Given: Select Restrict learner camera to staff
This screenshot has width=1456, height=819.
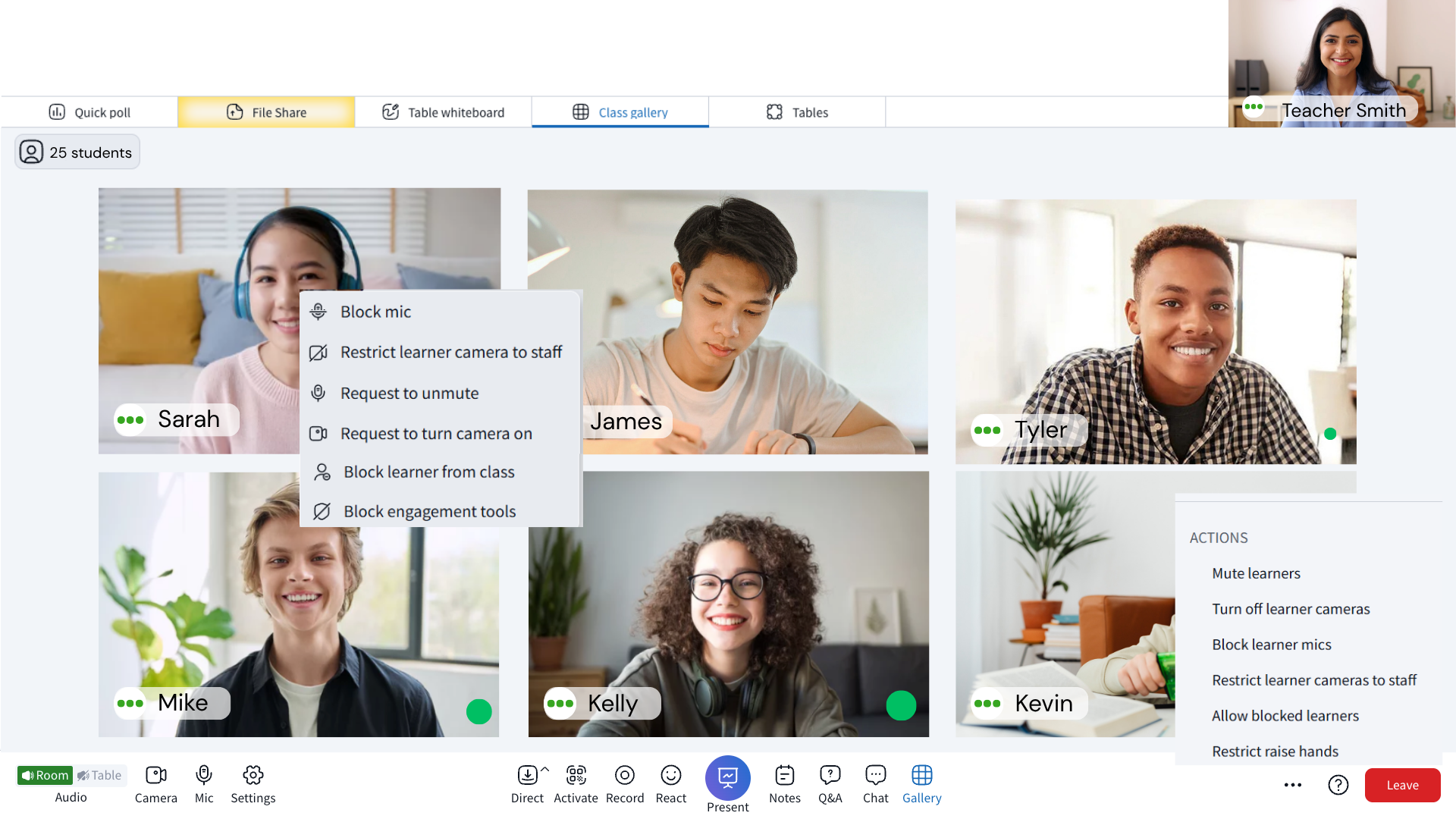Looking at the screenshot, I should pyautogui.click(x=440, y=353).
